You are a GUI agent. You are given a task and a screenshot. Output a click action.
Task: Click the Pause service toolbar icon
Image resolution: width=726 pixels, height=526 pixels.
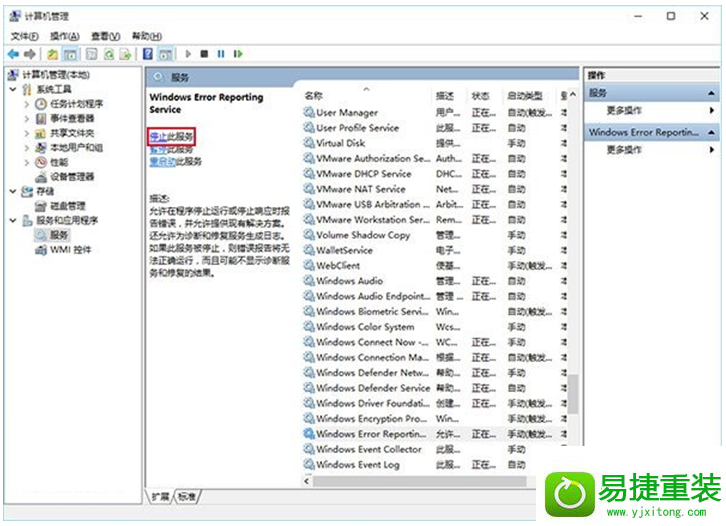click(221, 54)
